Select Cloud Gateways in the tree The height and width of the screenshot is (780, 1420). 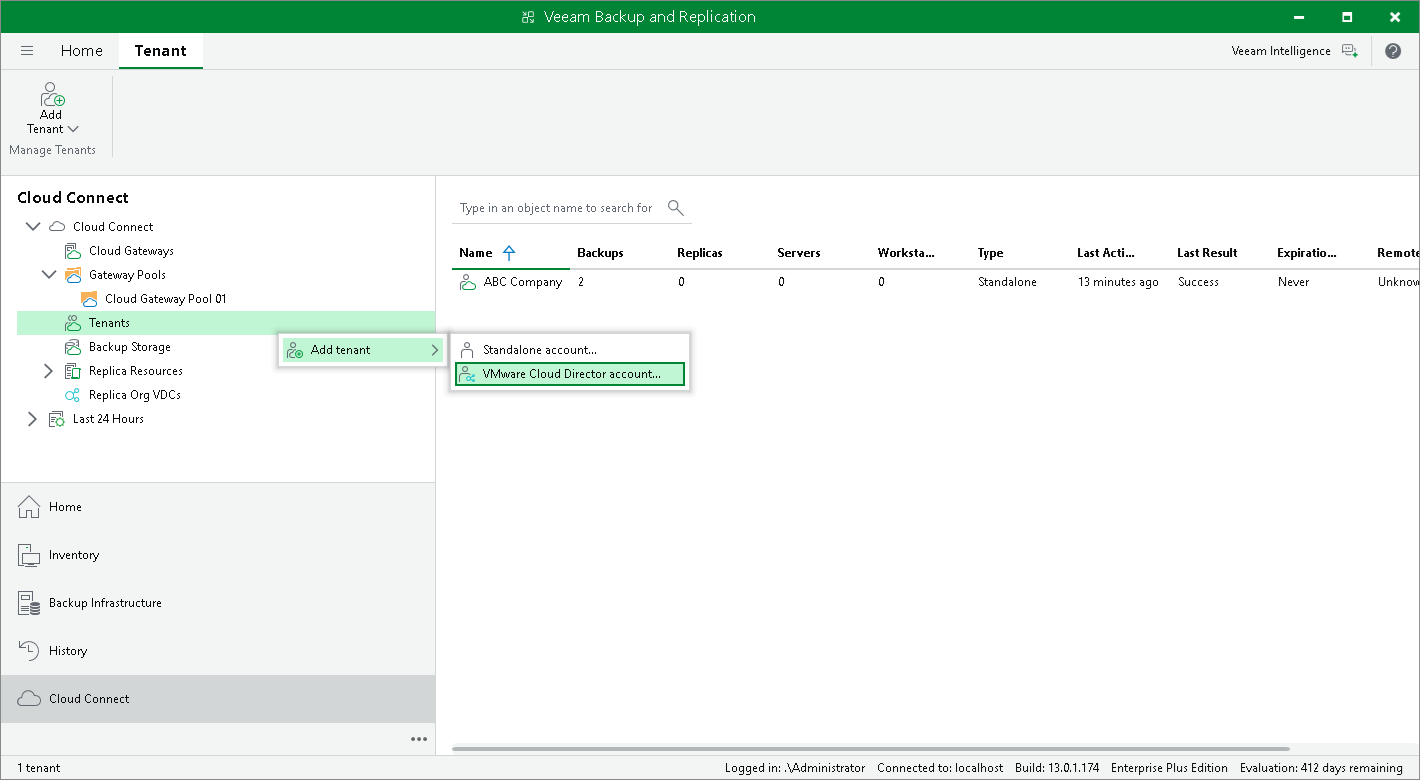coord(129,250)
